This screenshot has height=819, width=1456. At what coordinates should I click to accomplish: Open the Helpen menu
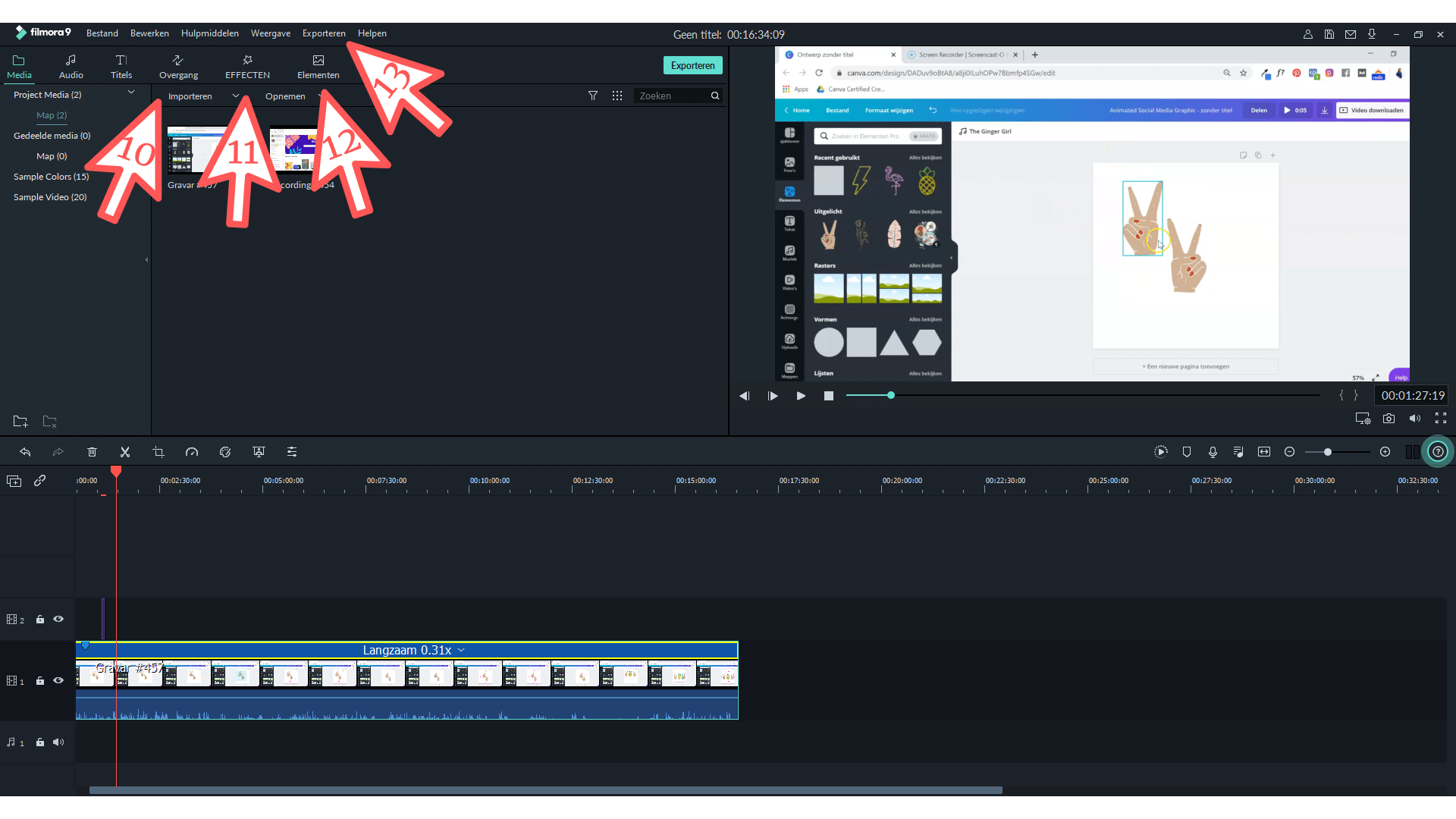point(372,33)
